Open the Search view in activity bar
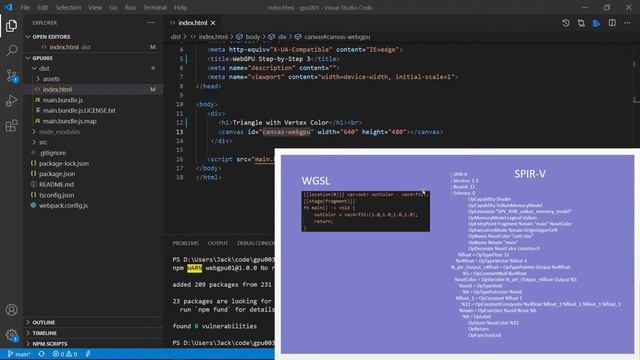Screen dimensions: 640x360 click(x=11, y=51)
